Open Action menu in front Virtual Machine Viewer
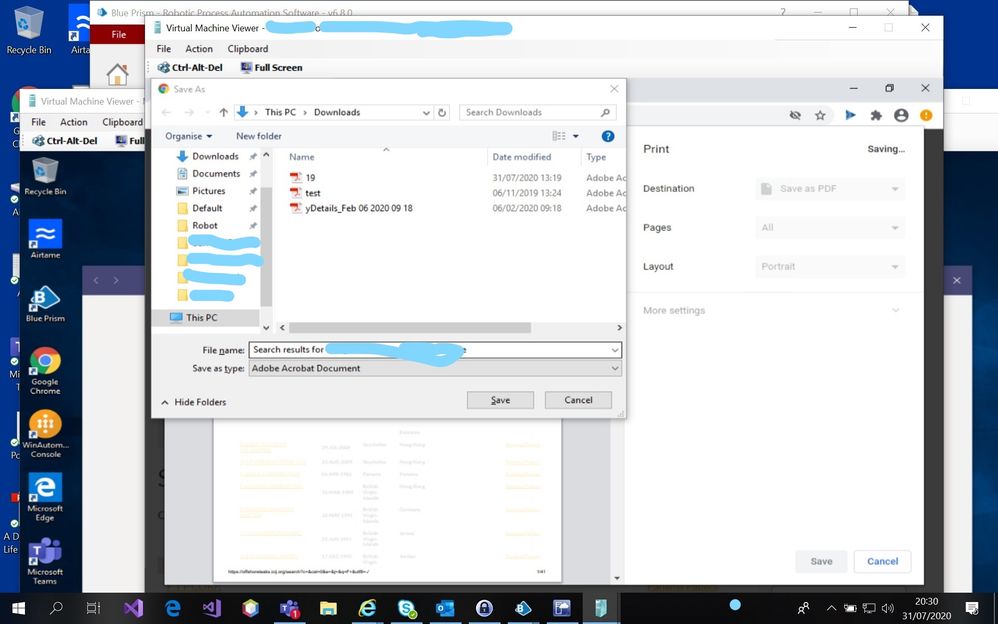 point(199,48)
